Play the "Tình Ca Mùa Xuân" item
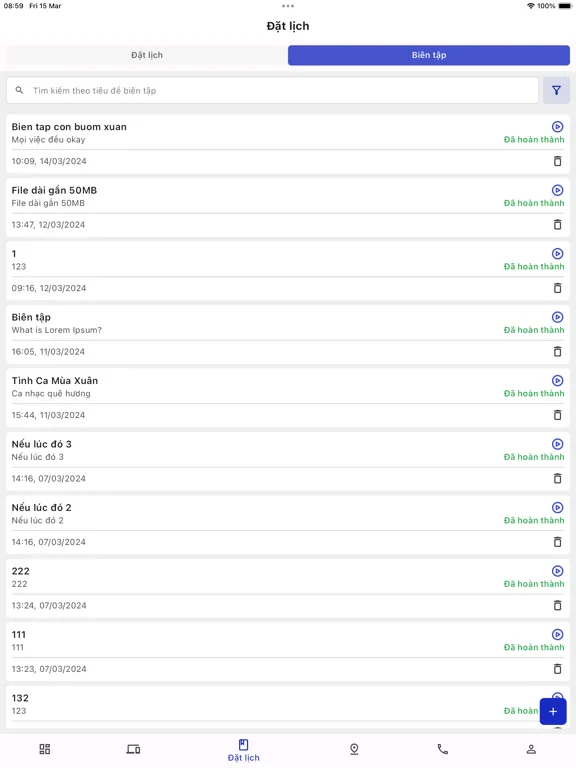Screen dimensions: 576x768 tap(557, 381)
